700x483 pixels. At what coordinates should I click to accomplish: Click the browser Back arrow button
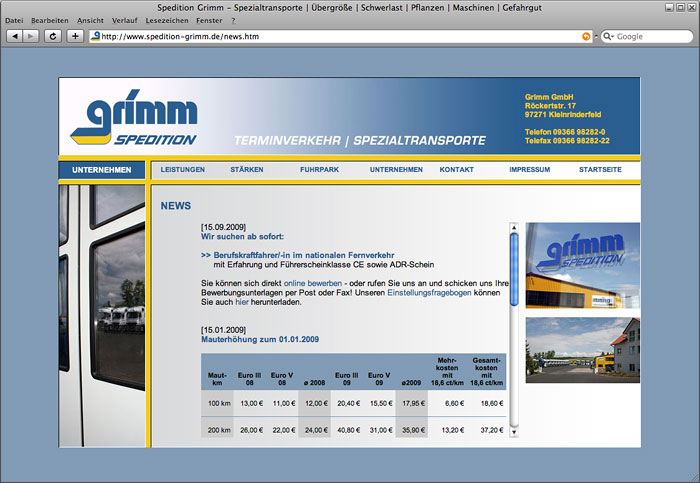click(x=14, y=36)
